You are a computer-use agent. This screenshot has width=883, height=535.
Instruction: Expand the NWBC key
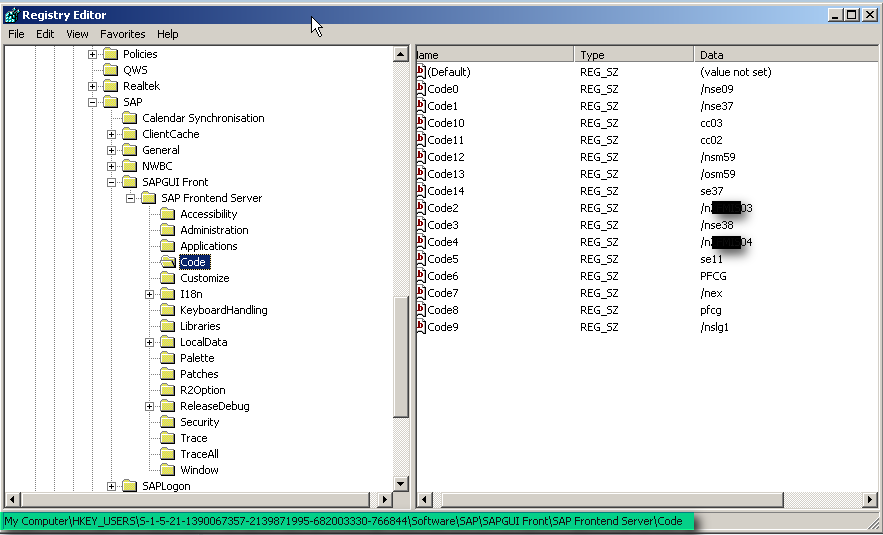[112, 167]
